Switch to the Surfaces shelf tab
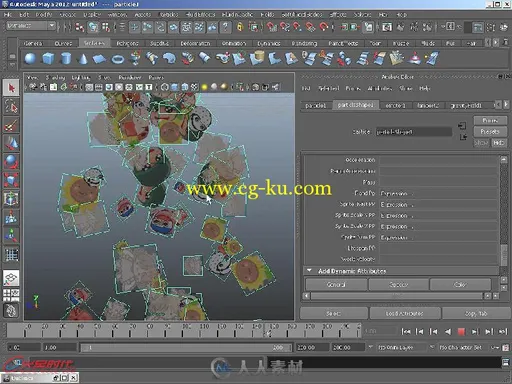 point(94,43)
